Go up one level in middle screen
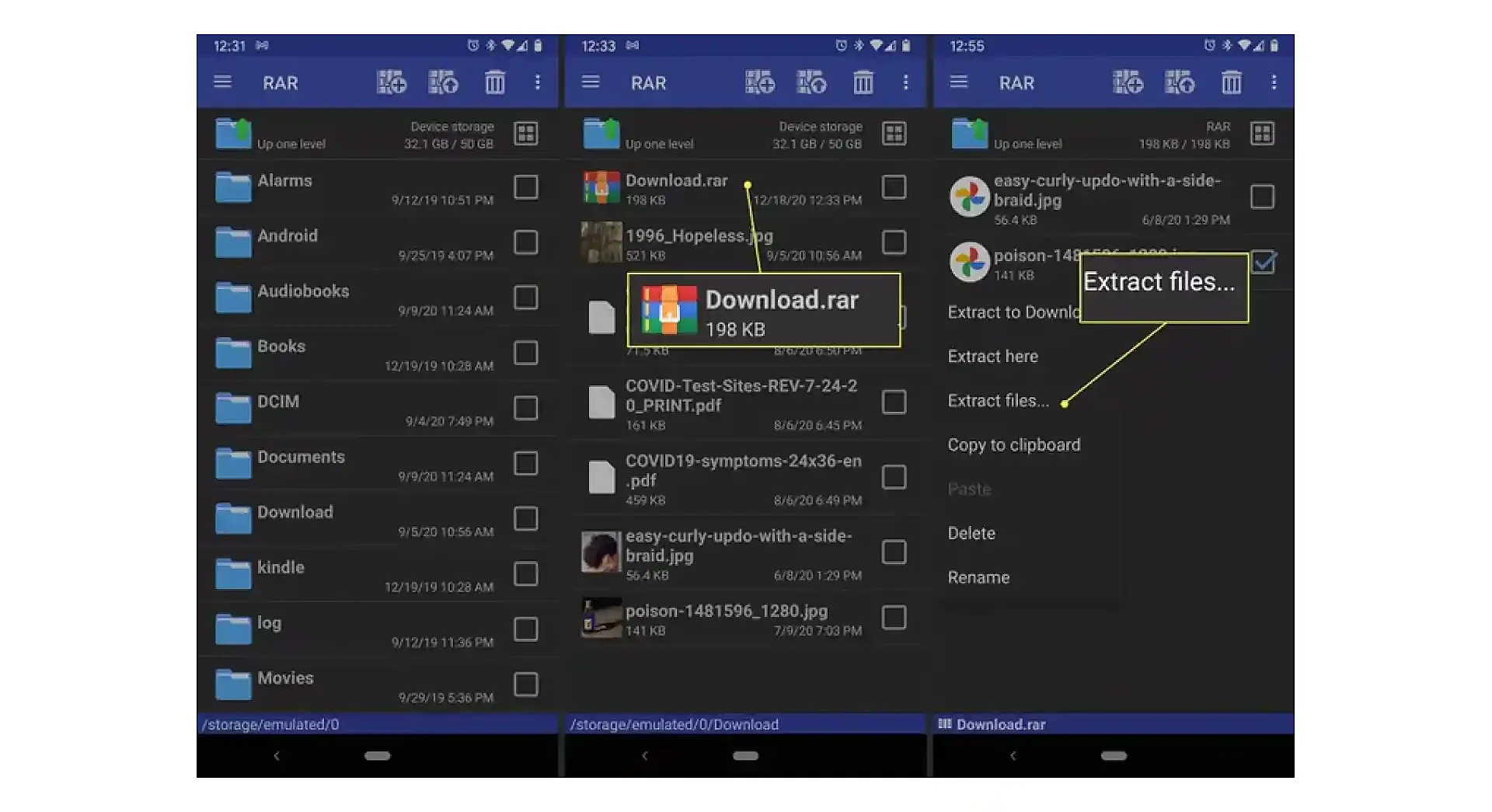Screen dimensions: 1492x812 tap(638, 134)
